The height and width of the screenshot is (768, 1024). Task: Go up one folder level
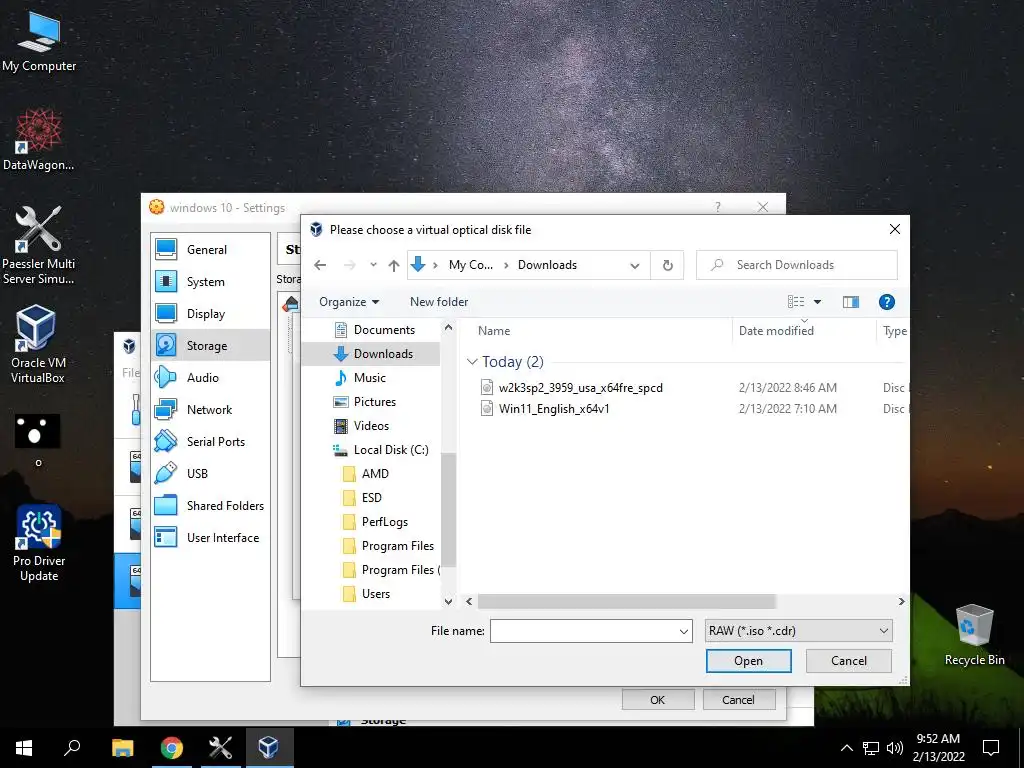coord(394,265)
